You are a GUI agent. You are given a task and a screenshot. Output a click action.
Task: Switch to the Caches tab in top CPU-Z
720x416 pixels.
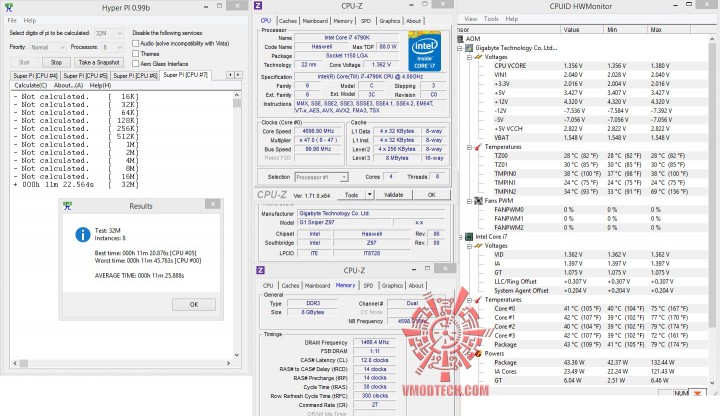tap(288, 21)
